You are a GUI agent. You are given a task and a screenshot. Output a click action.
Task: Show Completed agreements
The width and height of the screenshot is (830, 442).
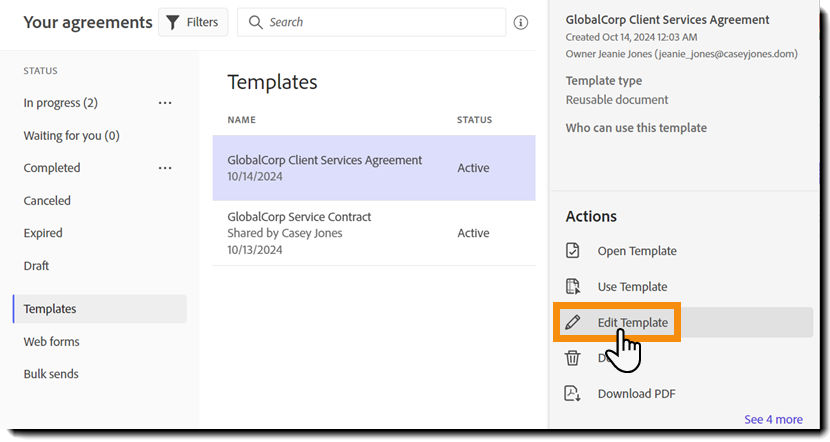point(52,168)
